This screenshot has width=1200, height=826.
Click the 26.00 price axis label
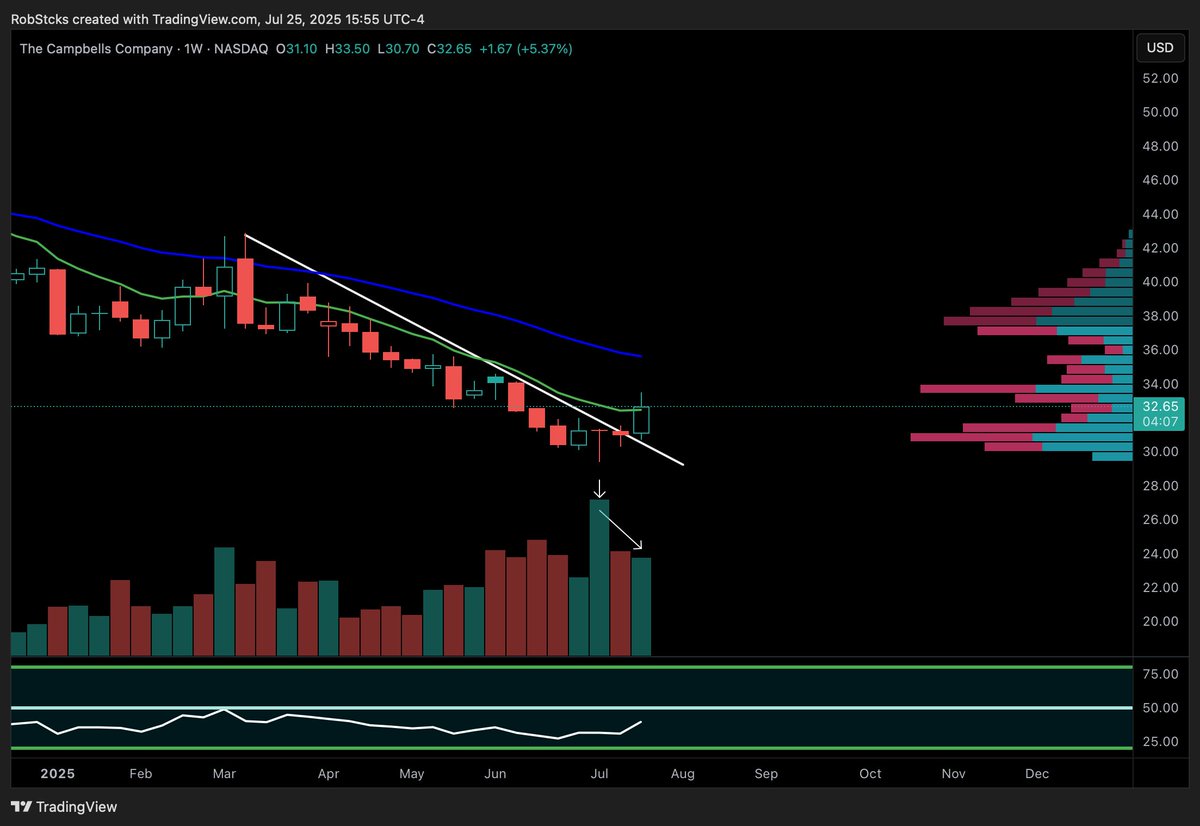pyautogui.click(x=1159, y=520)
